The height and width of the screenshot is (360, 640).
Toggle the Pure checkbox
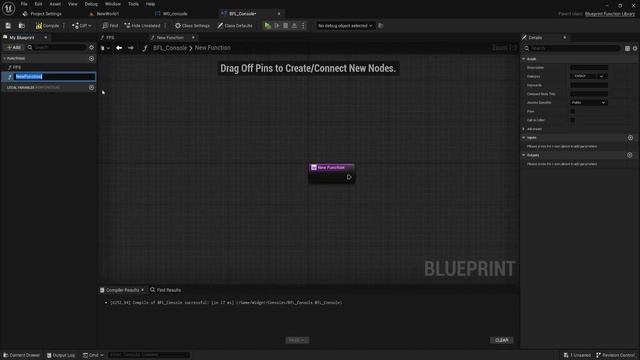click(572, 111)
